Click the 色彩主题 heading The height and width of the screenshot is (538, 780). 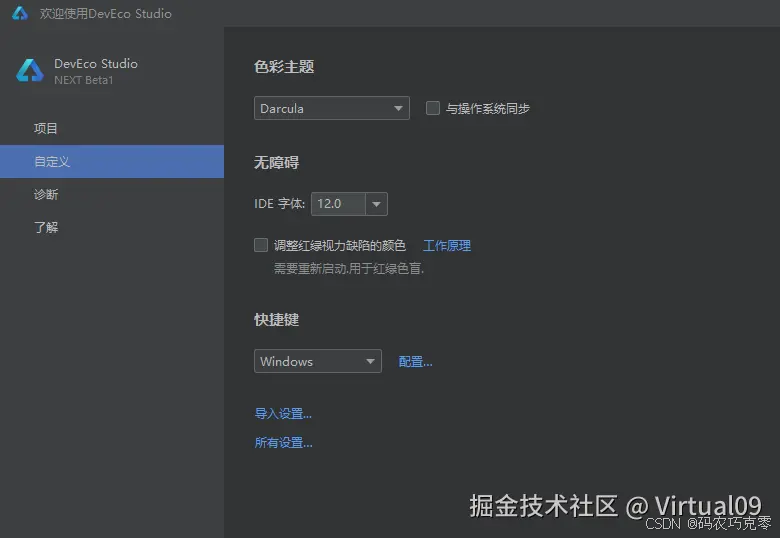(284, 67)
